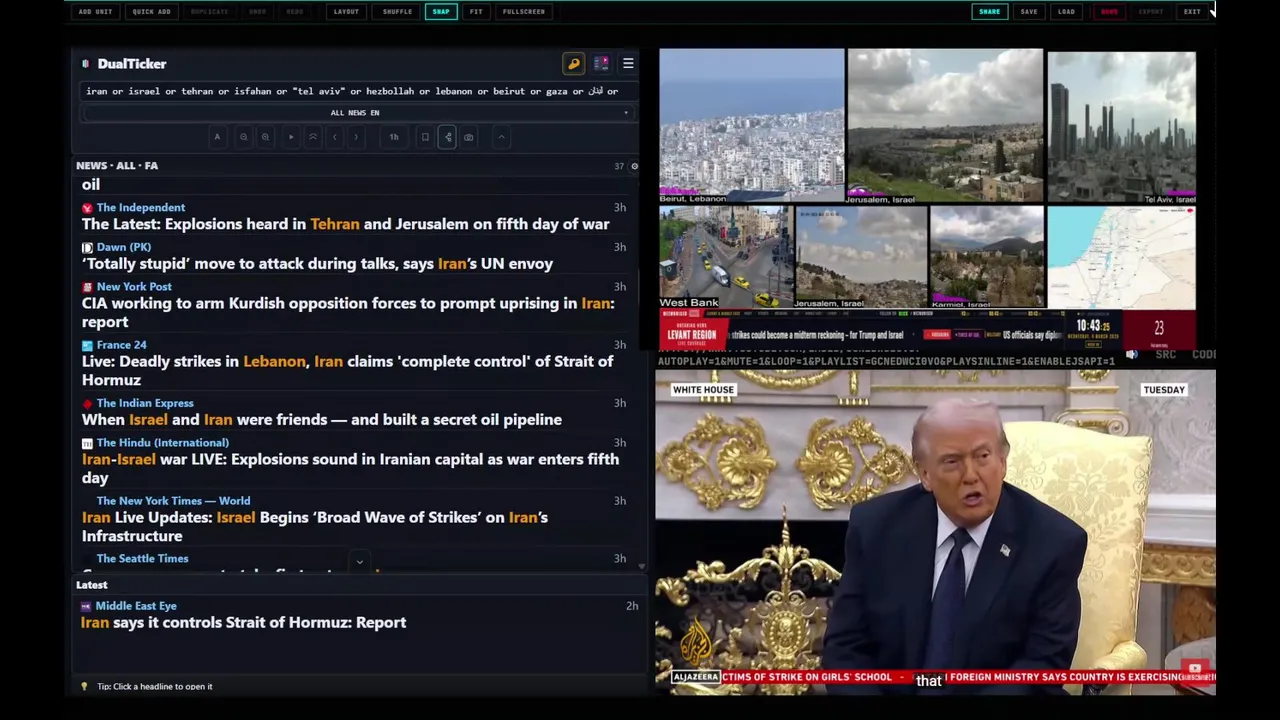Click the font size 'A' icon
Viewport: 1280px width, 720px height.
[x=217, y=137]
